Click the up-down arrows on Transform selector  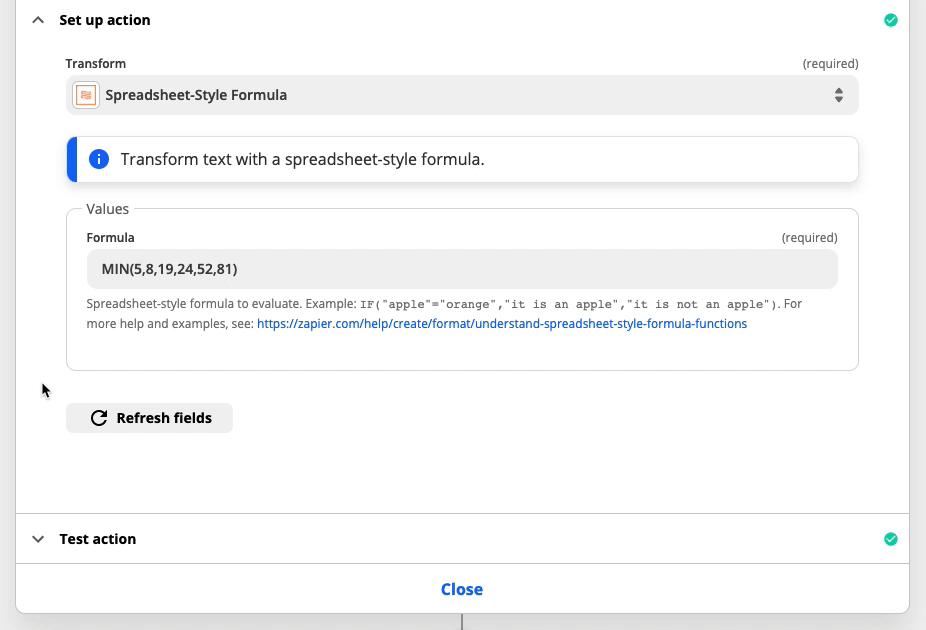[839, 95]
